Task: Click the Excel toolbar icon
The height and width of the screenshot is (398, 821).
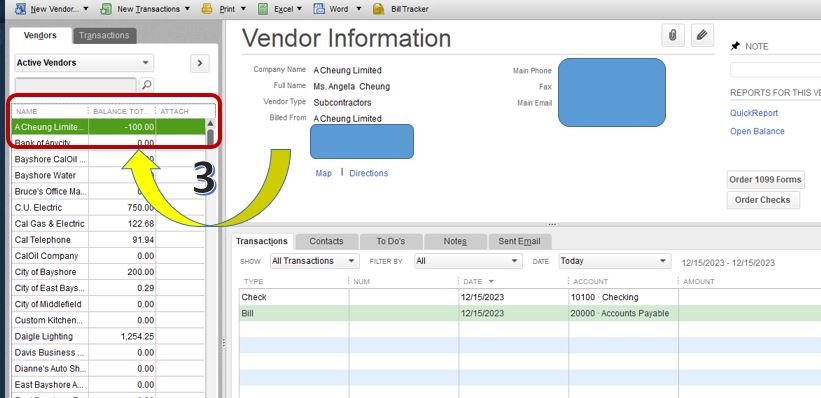Action: coord(263,9)
